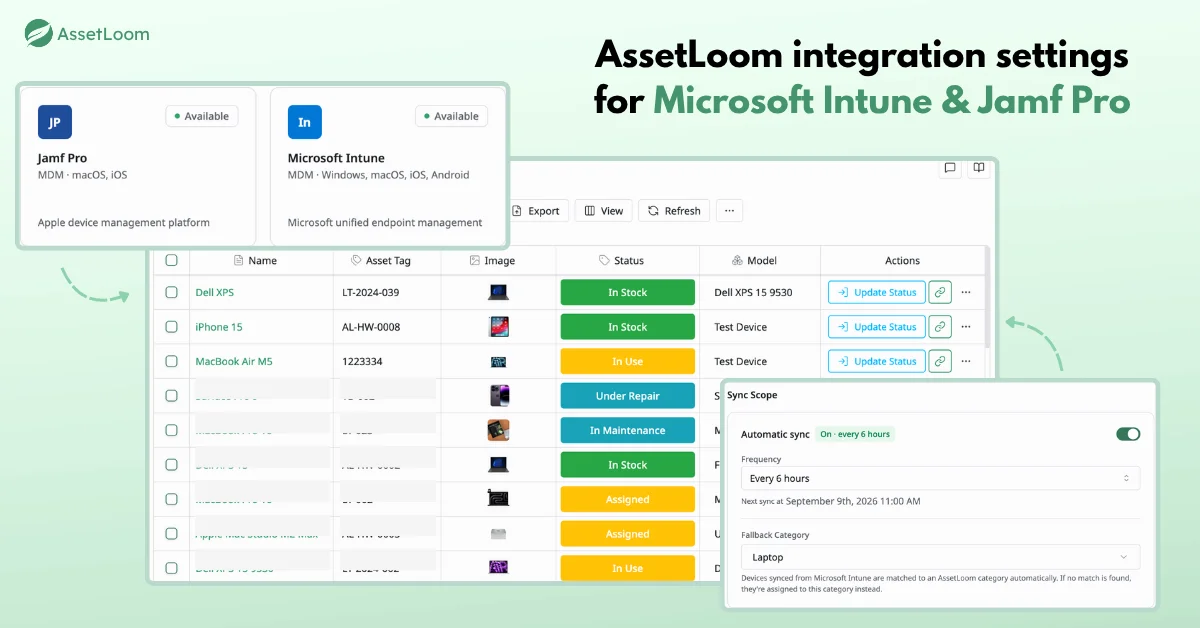The height and width of the screenshot is (628, 1200).
Task: Select the Jamf Pro integration card title
Action: 61,158
